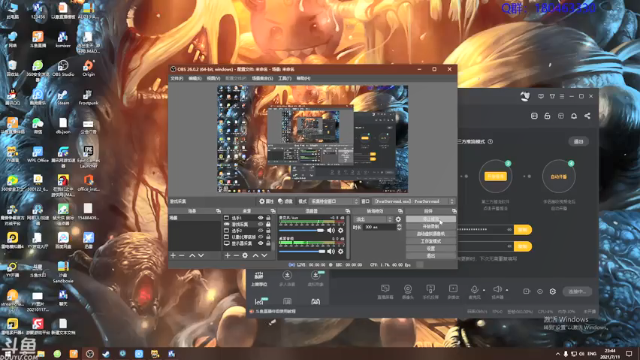Viewport: 640px width, 360px height.
Task: Click the start recording button in Controls
Action: 431,227
